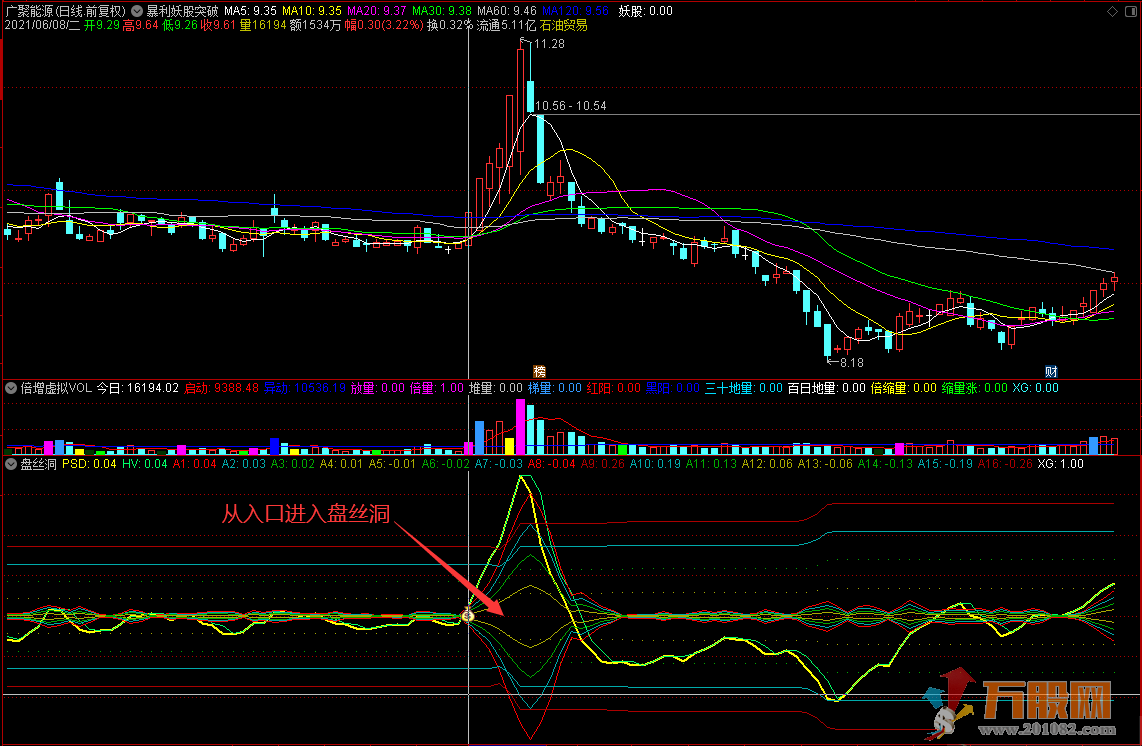Click the 妖股: 0.00 value
Image resolution: width=1142 pixels, height=746 pixels.
coord(645,11)
